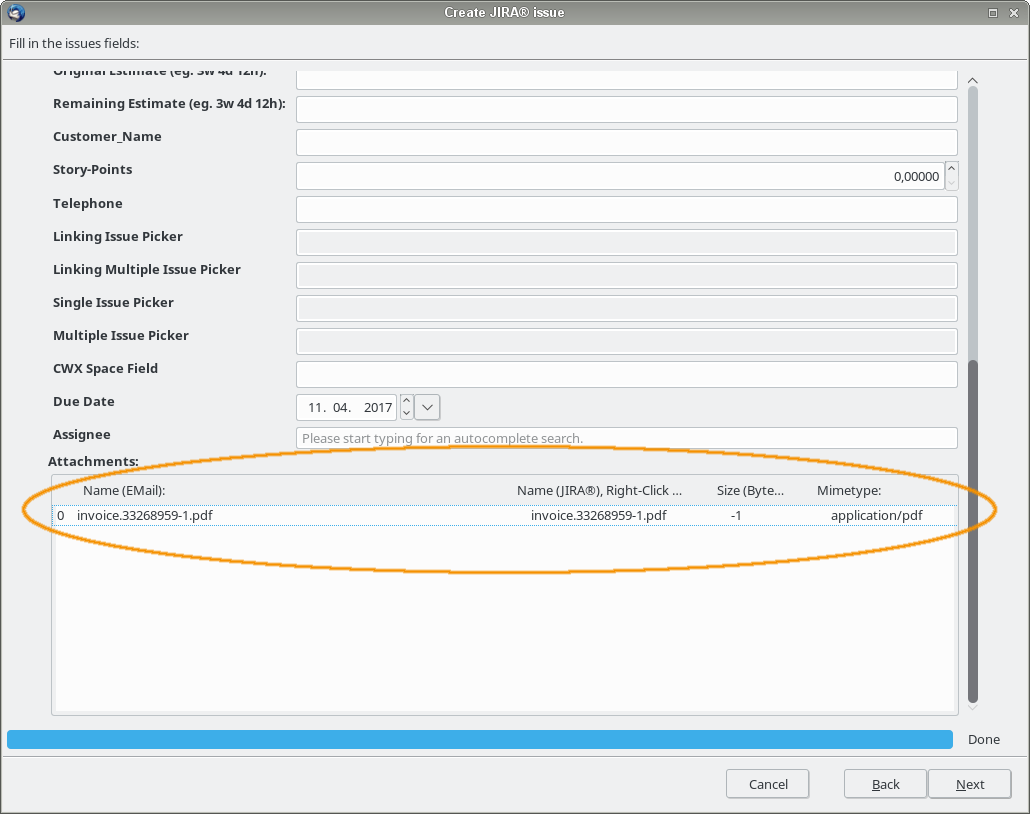Click the scroll up arrow of the form
Image resolution: width=1030 pixels, height=814 pixels.
(x=973, y=80)
